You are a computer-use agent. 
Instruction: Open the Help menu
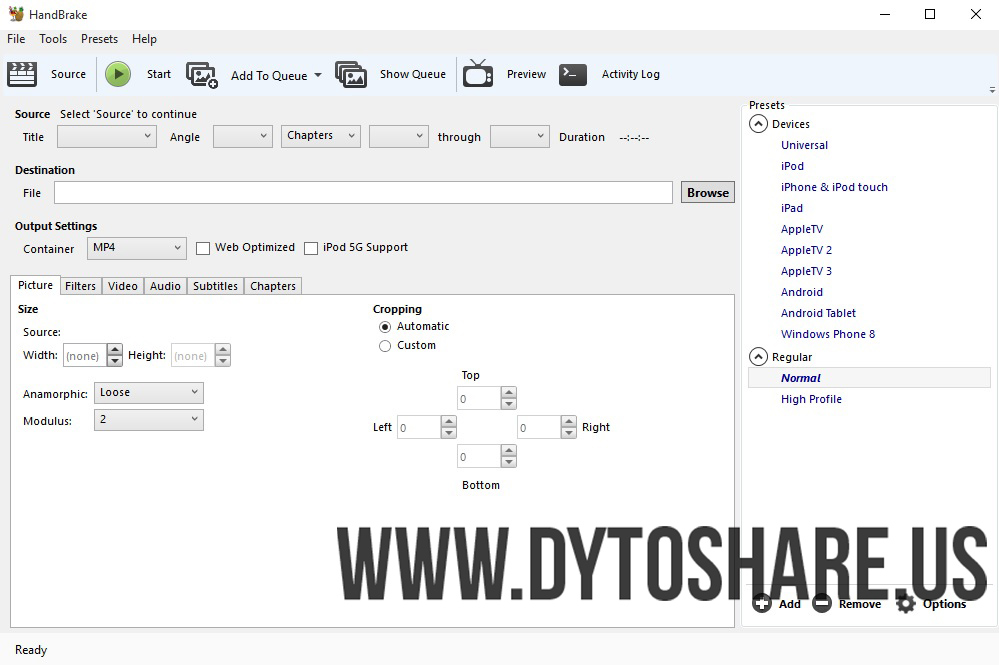[x=144, y=39]
